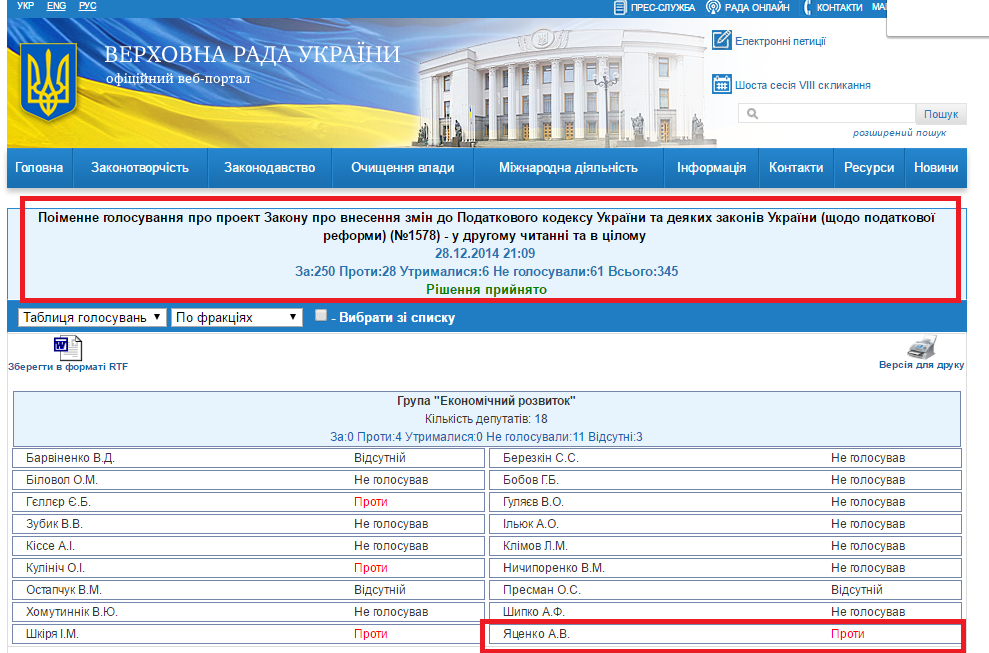The image size is (989, 653).
Task: Open the 'Таблиця голосувань' dropdown
Action: click(92, 317)
